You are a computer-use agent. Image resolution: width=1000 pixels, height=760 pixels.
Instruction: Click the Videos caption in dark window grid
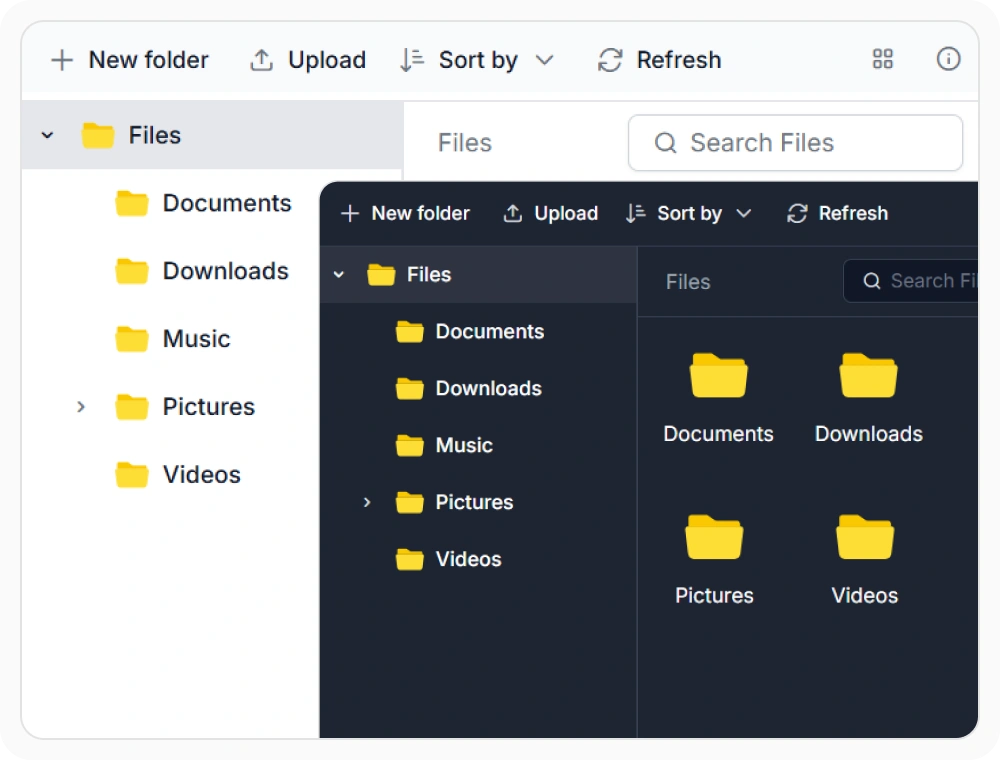point(865,596)
